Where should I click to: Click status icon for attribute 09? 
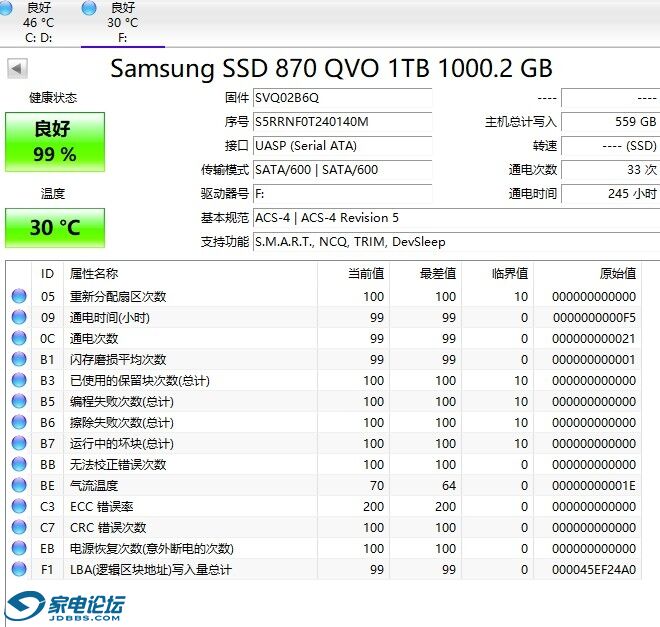click(19, 317)
